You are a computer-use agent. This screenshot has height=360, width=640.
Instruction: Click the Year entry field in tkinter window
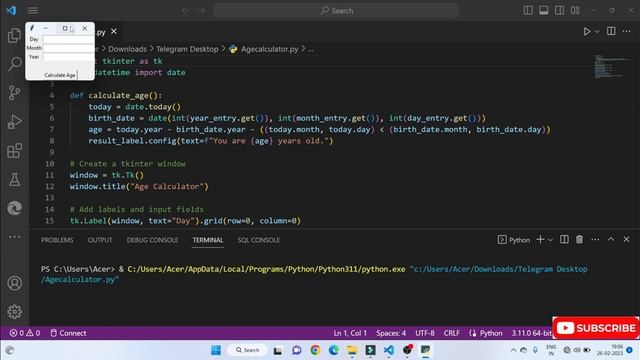pyautogui.click(x=69, y=57)
